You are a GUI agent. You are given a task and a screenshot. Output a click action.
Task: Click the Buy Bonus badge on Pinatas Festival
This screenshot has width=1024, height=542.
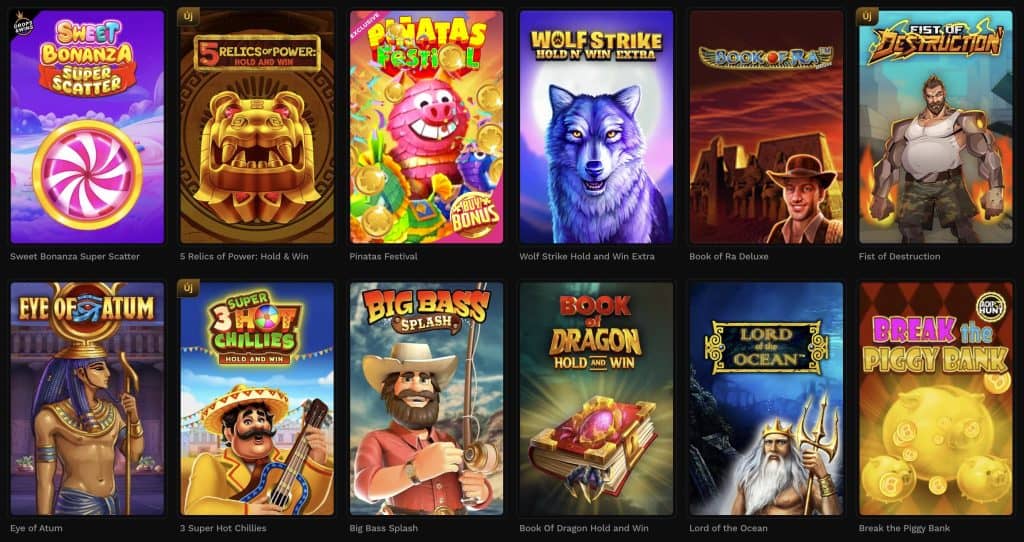pyautogui.click(x=475, y=215)
